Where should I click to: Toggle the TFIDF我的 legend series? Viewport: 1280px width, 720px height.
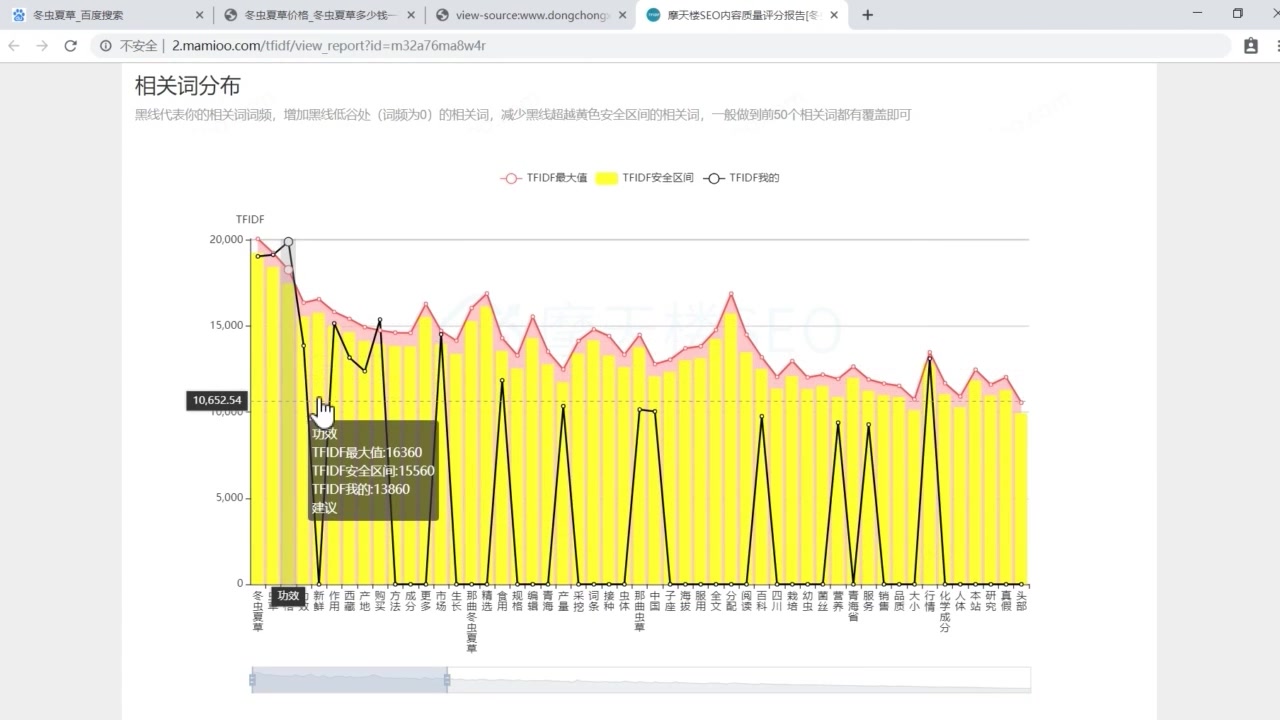point(741,178)
